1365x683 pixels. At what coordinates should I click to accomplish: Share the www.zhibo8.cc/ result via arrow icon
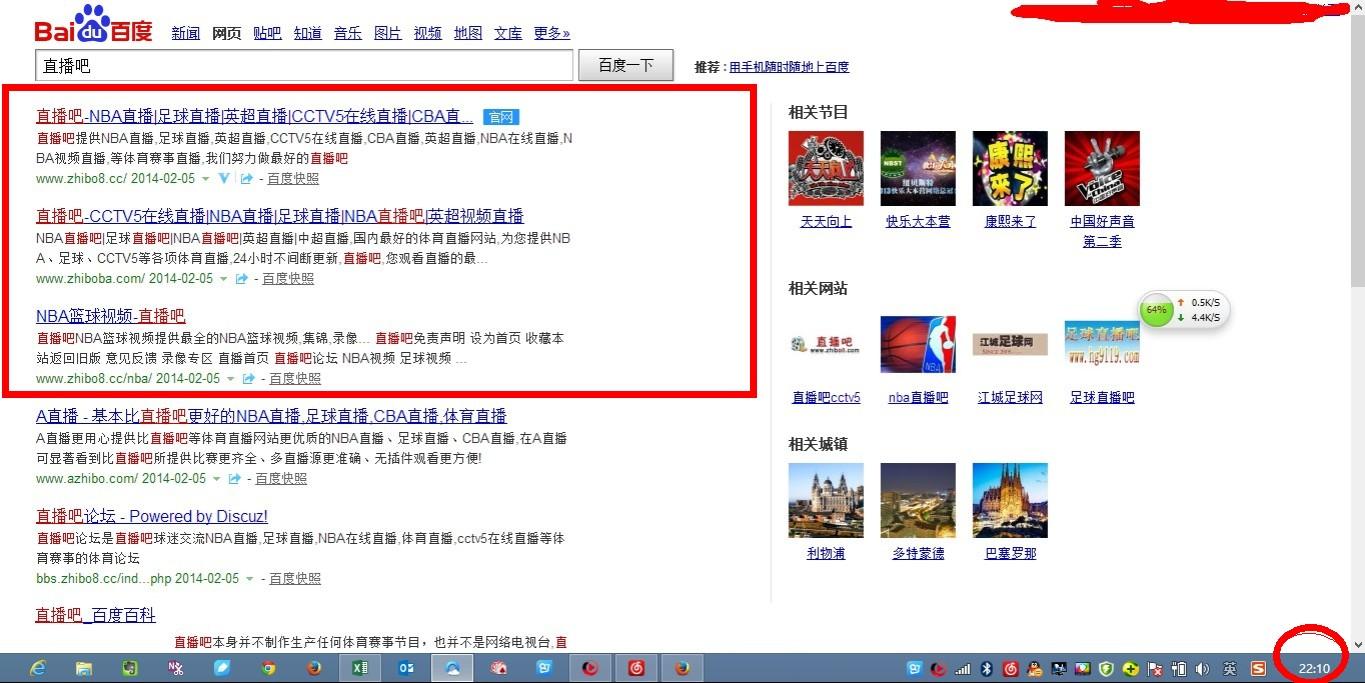pyautogui.click(x=246, y=179)
